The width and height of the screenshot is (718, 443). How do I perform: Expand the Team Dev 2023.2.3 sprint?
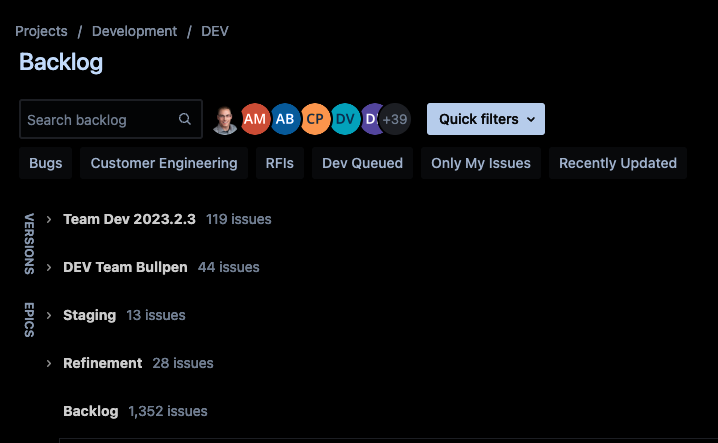49,219
